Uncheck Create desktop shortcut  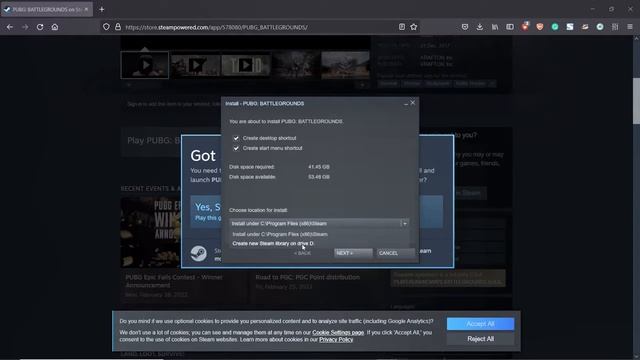click(x=236, y=138)
